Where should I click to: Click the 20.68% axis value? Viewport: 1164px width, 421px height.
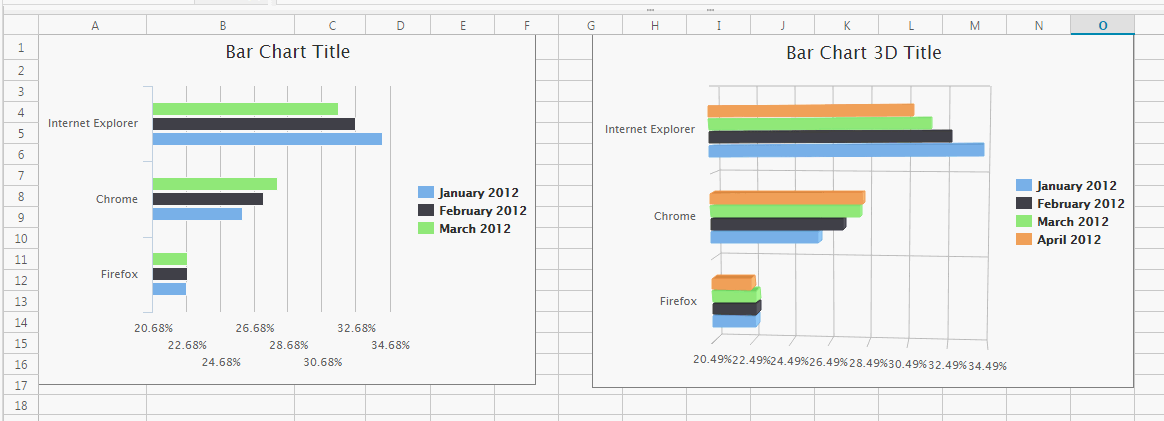point(153,327)
